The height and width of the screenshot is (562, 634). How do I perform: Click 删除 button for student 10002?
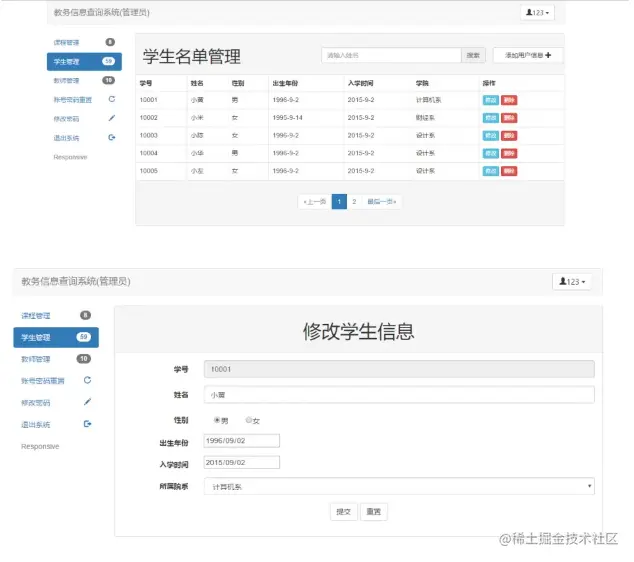coord(509,118)
